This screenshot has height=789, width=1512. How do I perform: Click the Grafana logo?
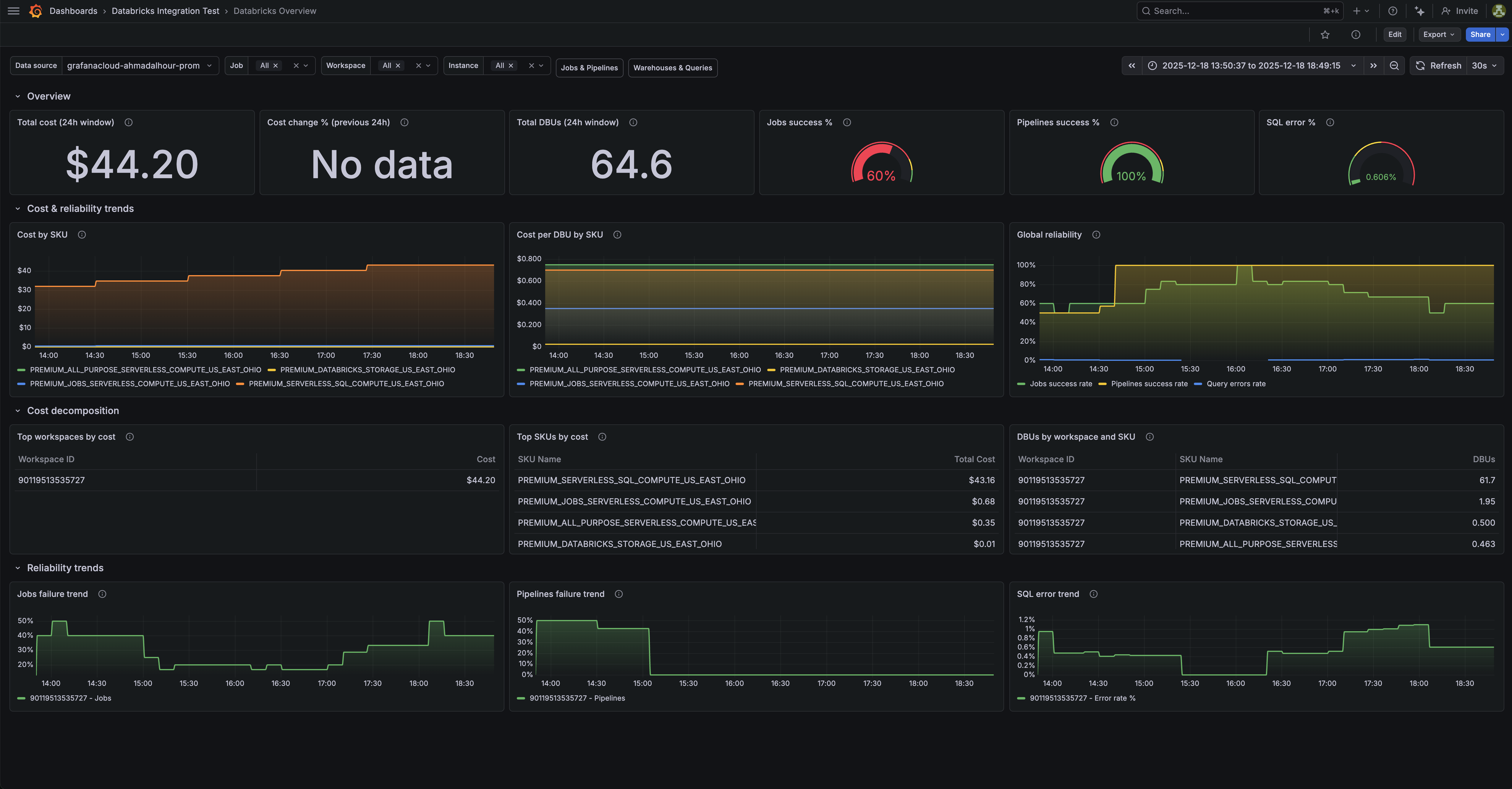coord(35,11)
